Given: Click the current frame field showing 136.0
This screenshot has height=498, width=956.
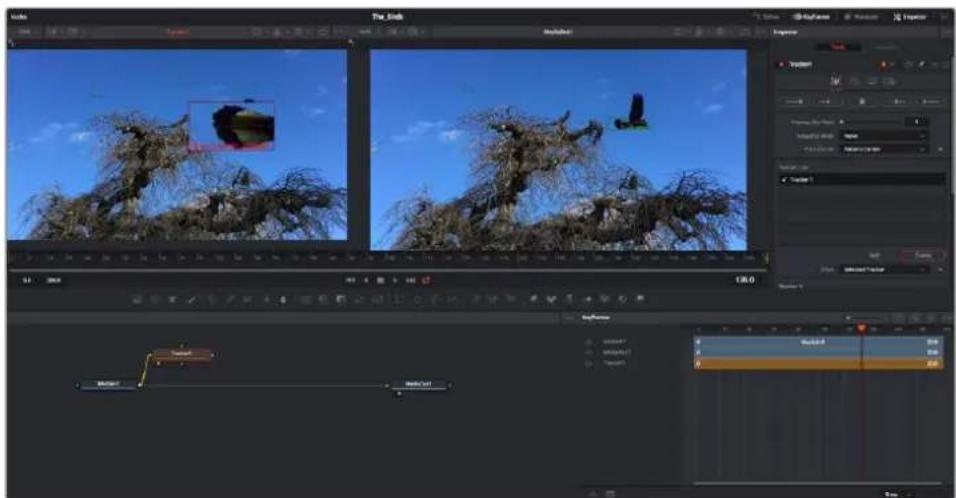Looking at the screenshot, I should 745,280.
